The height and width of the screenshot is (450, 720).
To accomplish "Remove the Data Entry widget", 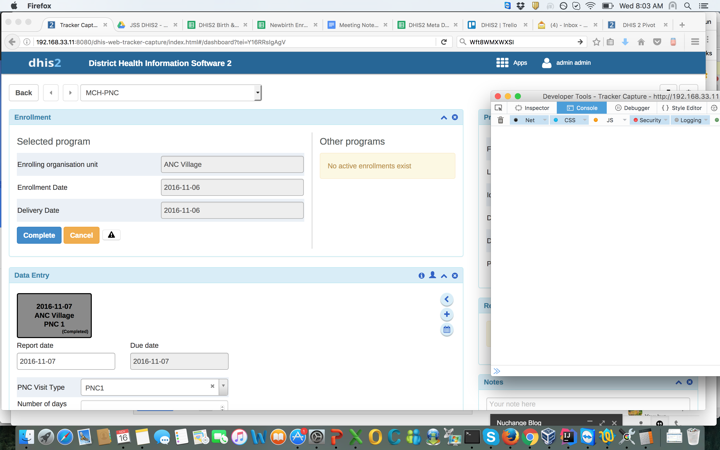I will click(x=455, y=276).
